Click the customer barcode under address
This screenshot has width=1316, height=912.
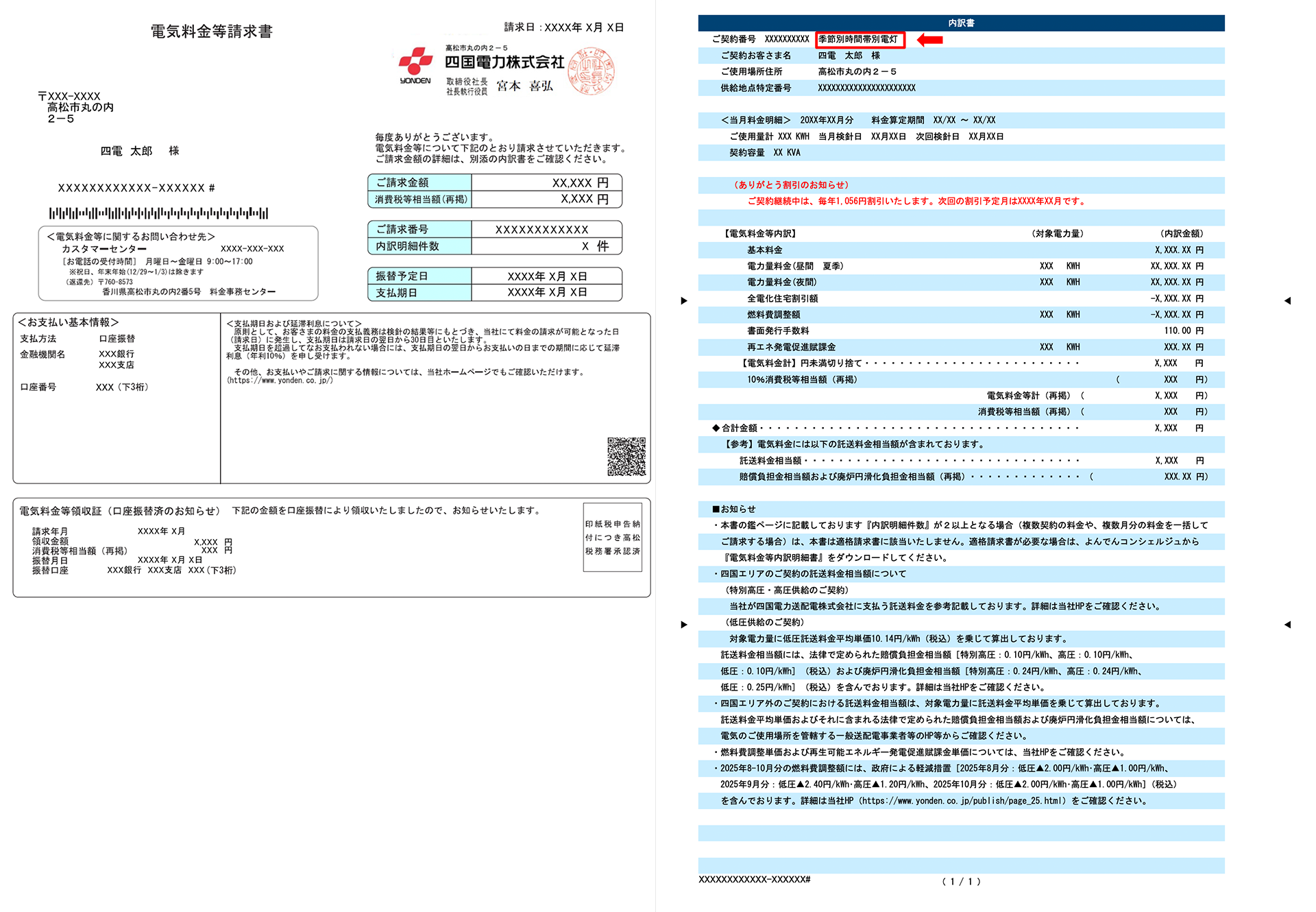point(158,213)
